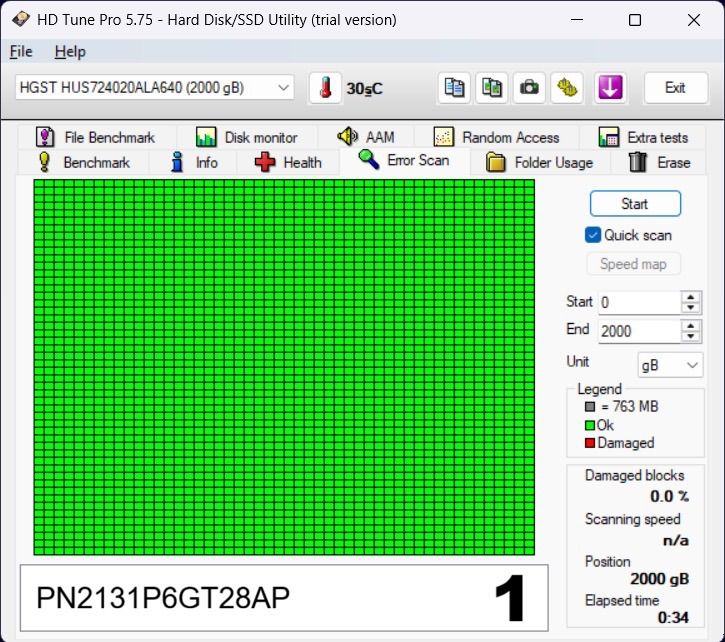Click the HD Tune app icon in title bar

[20, 19]
